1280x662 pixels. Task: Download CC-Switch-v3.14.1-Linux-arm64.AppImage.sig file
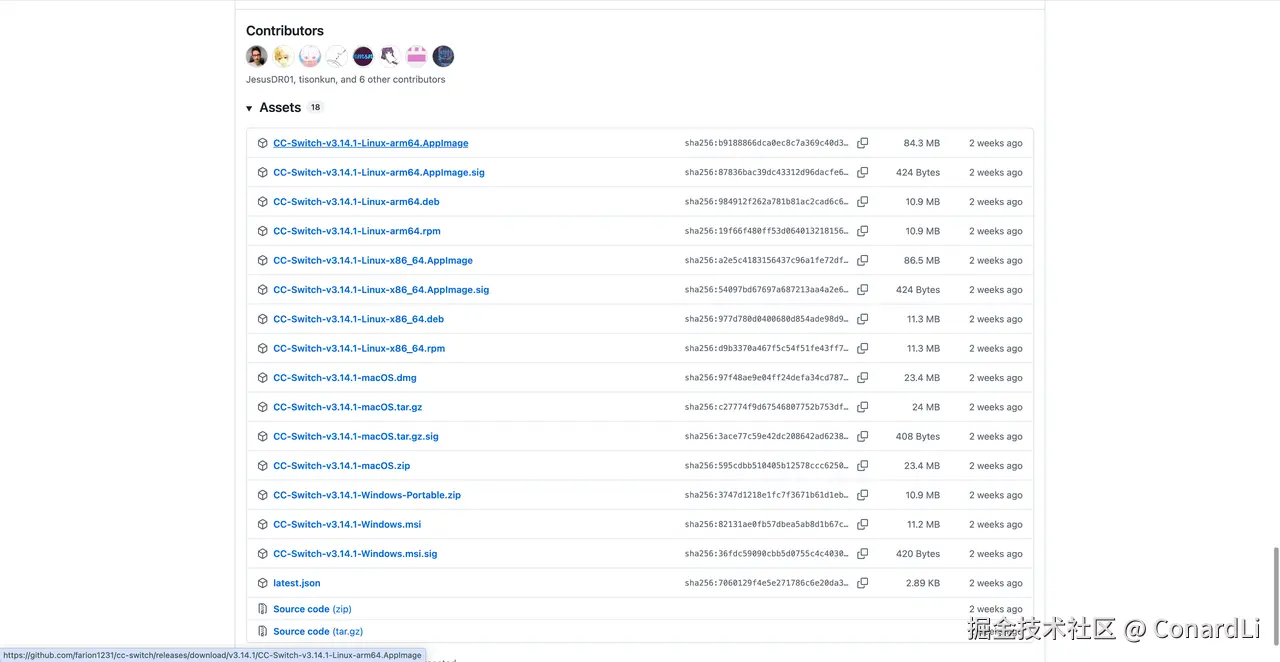click(378, 172)
